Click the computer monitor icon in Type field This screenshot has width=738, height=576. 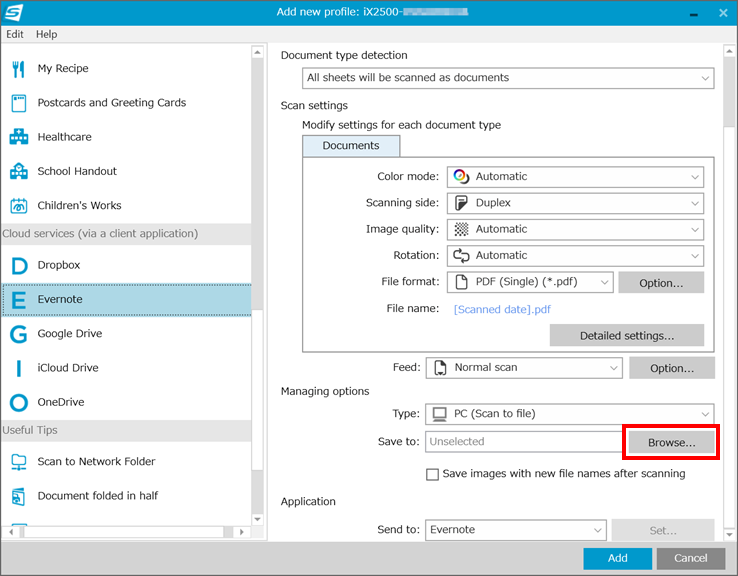(x=440, y=414)
